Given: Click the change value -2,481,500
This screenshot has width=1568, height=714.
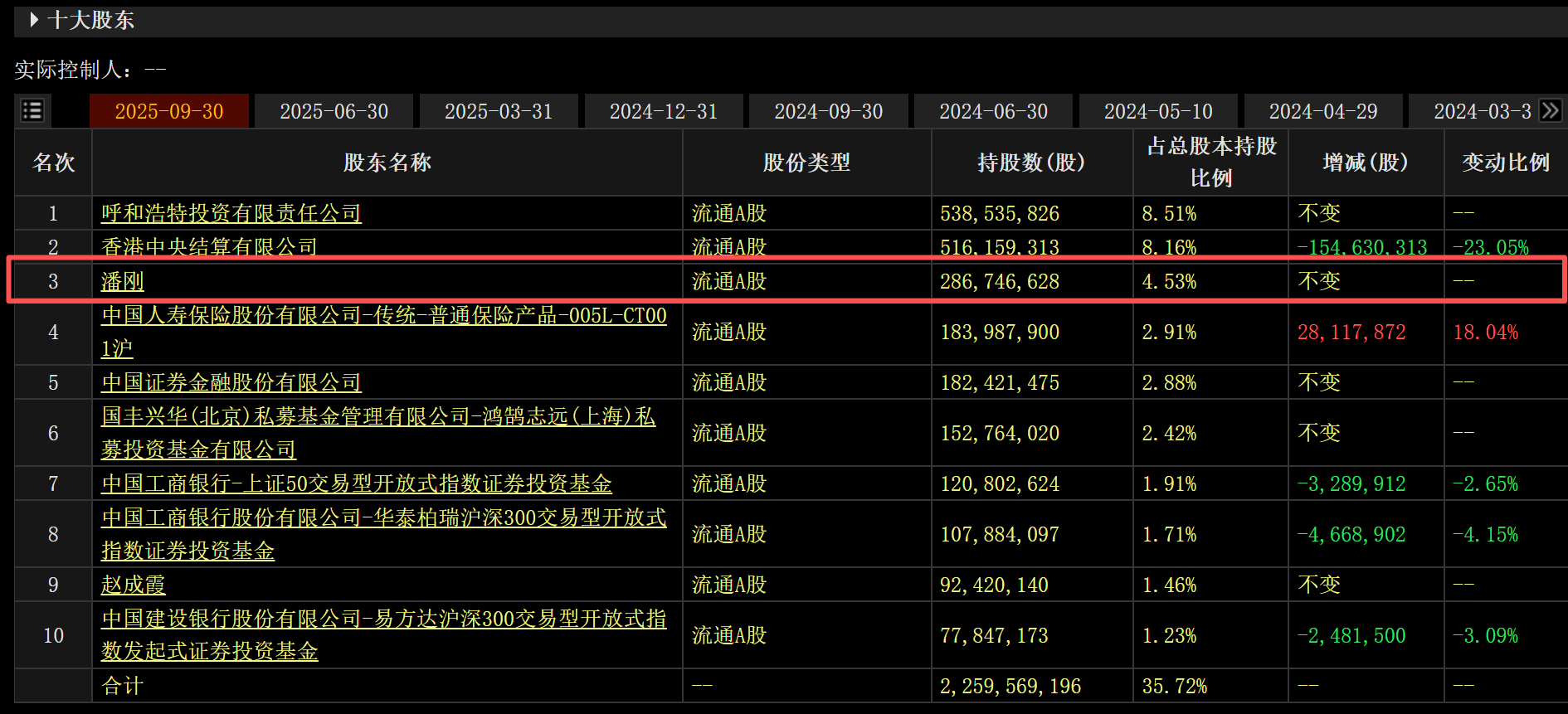Looking at the screenshot, I should 1351,635.
